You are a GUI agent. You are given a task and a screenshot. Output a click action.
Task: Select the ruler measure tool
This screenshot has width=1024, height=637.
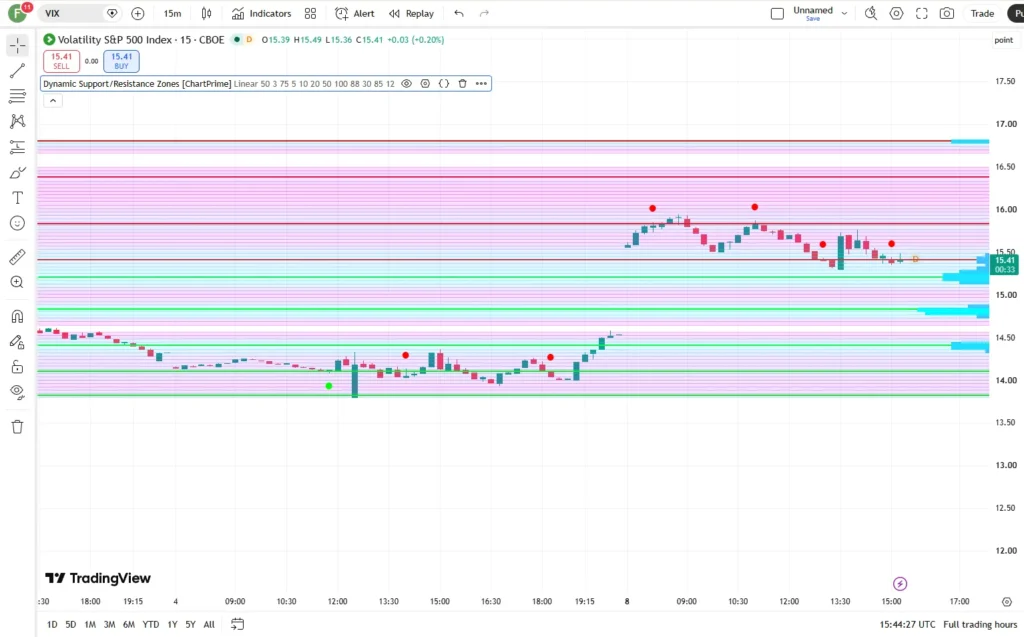(x=18, y=257)
